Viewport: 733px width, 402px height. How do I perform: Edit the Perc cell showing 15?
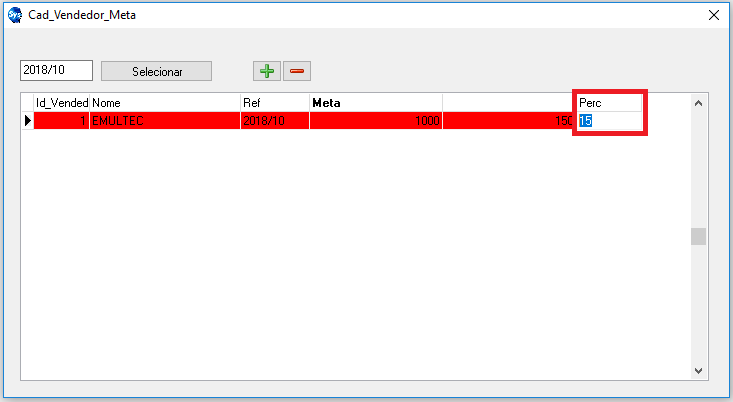point(609,121)
